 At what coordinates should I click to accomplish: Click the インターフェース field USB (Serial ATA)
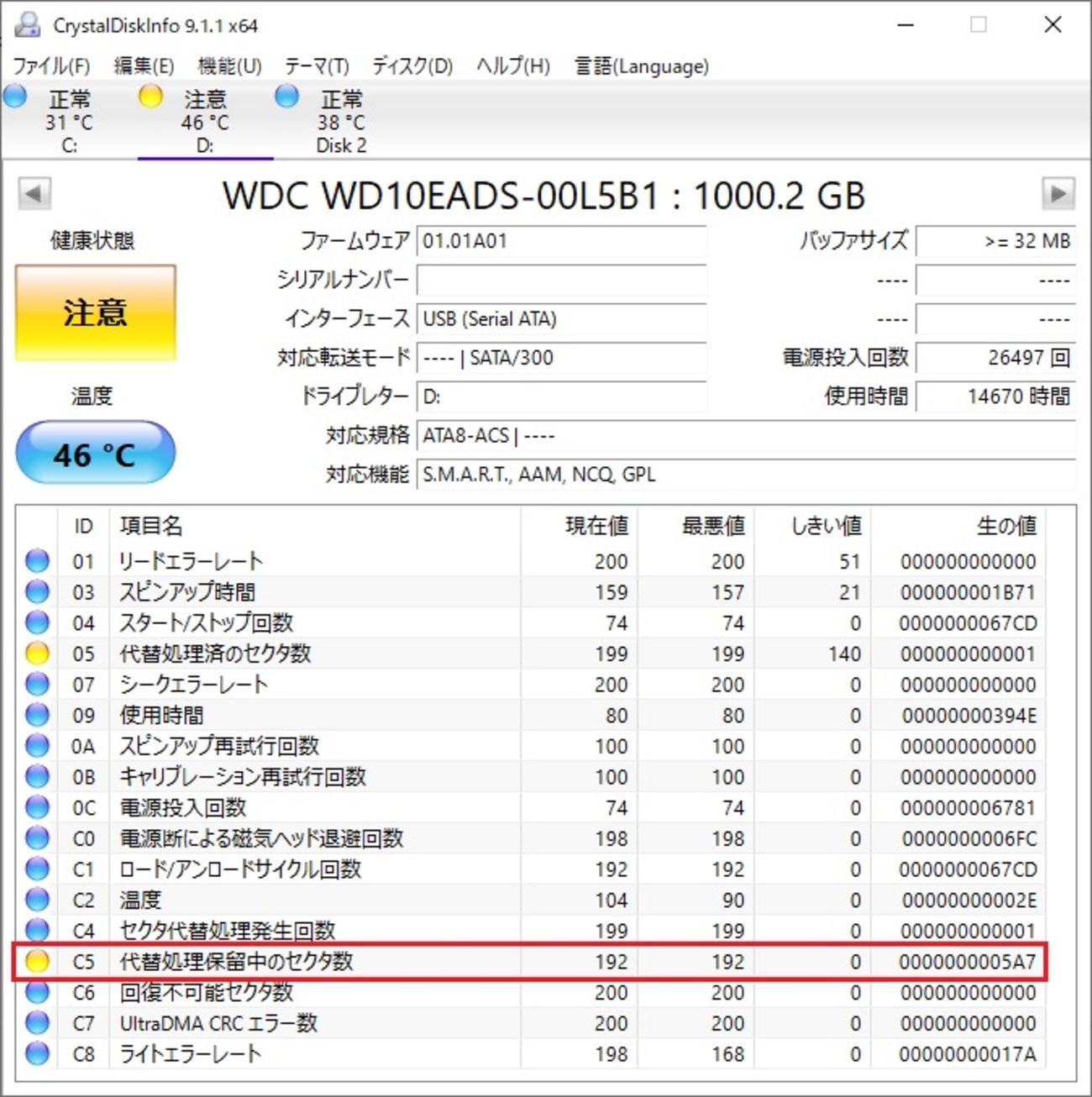(561, 318)
